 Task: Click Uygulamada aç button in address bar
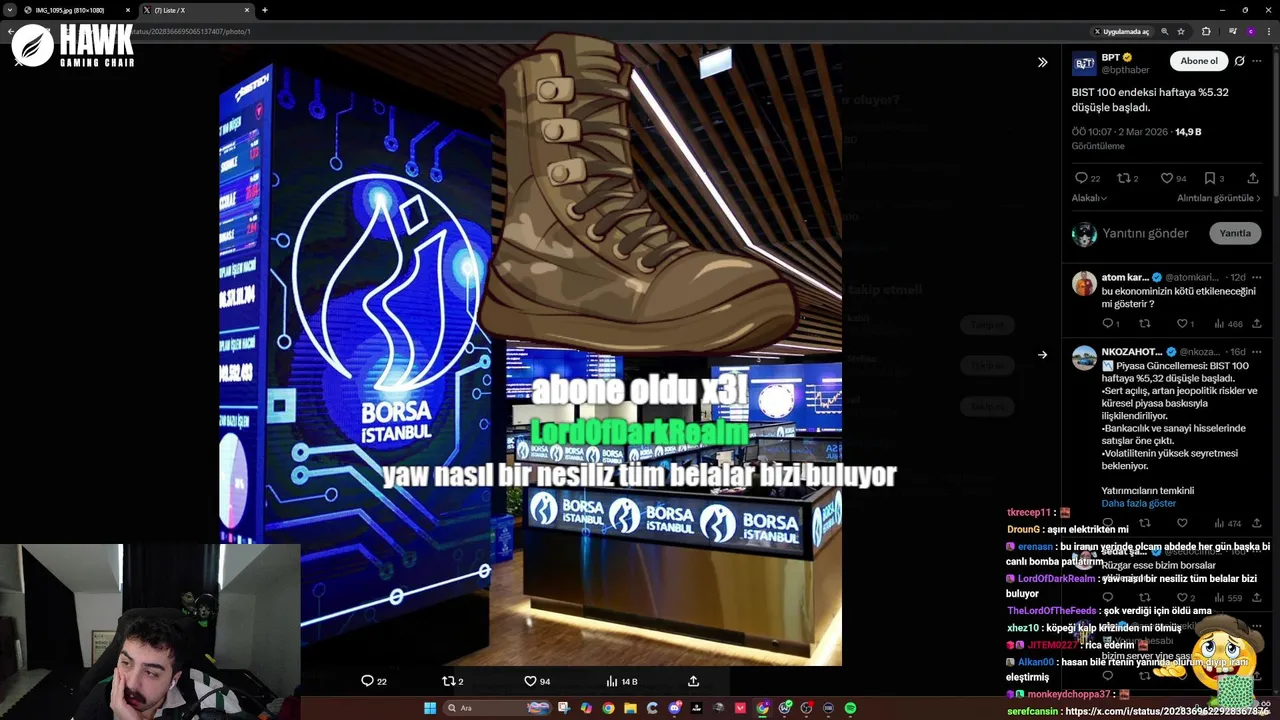(x=1121, y=31)
